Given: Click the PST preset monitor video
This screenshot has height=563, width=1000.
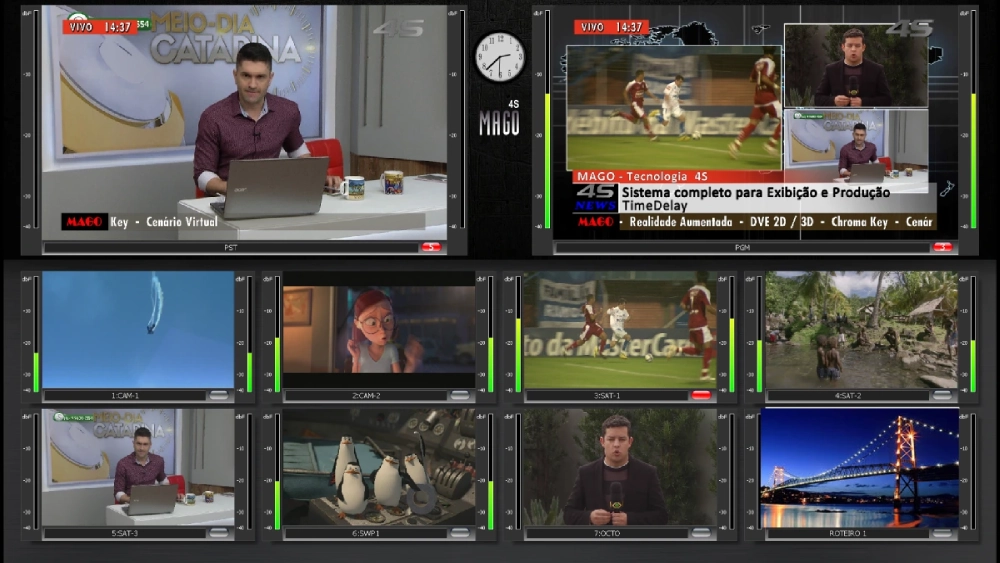Looking at the screenshot, I should pyautogui.click(x=244, y=122).
